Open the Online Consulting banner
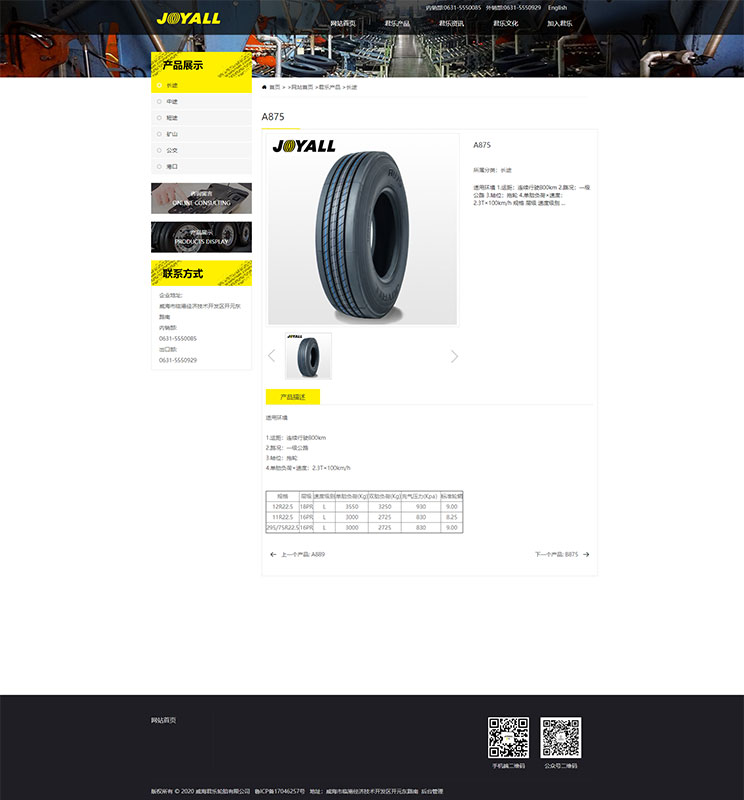This screenshot has width=744, height=800. pos(201,198)
